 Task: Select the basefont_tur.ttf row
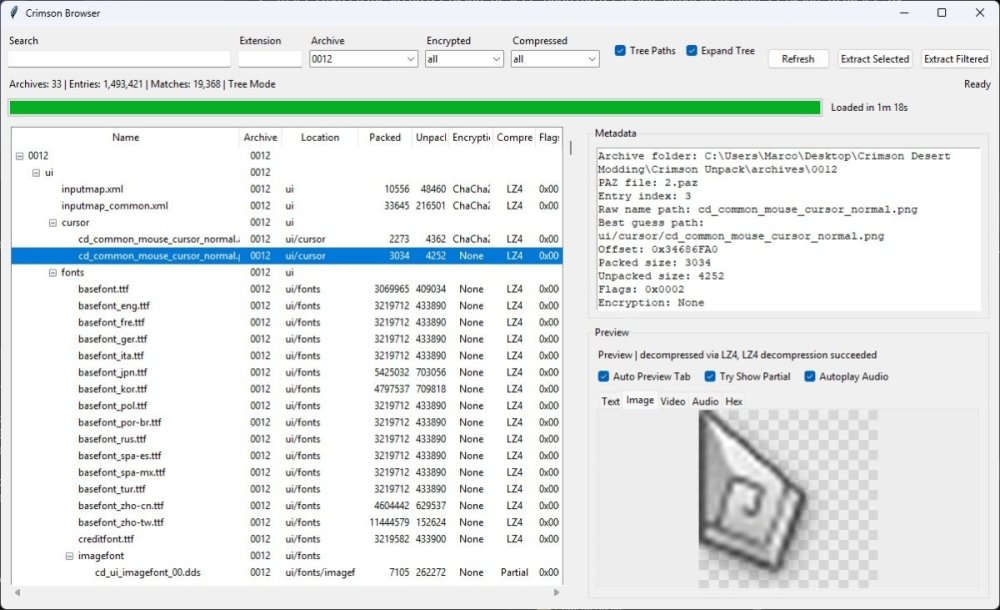point(287,489)
